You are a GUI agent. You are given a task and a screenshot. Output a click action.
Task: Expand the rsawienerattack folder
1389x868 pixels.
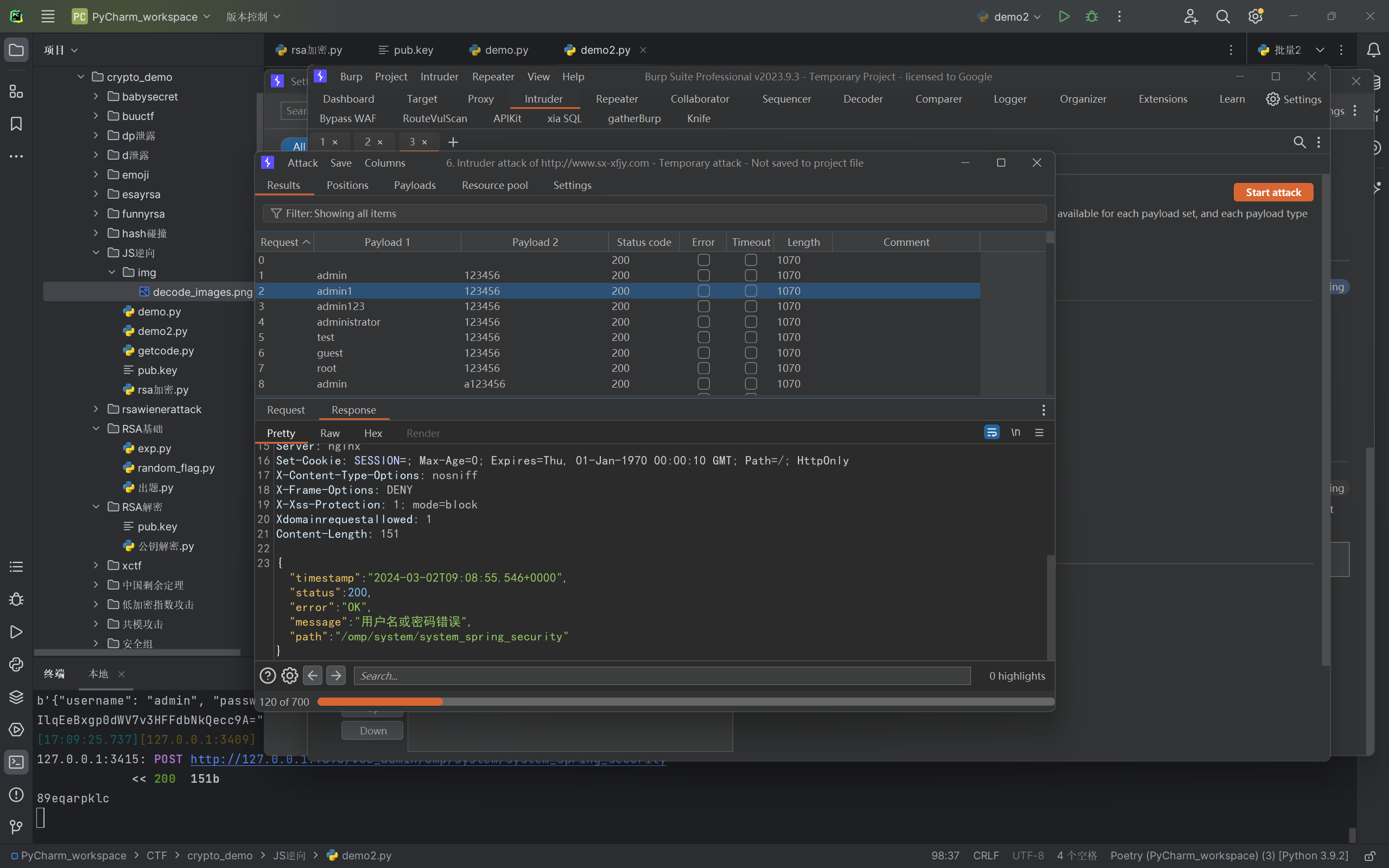click(96, 409)
